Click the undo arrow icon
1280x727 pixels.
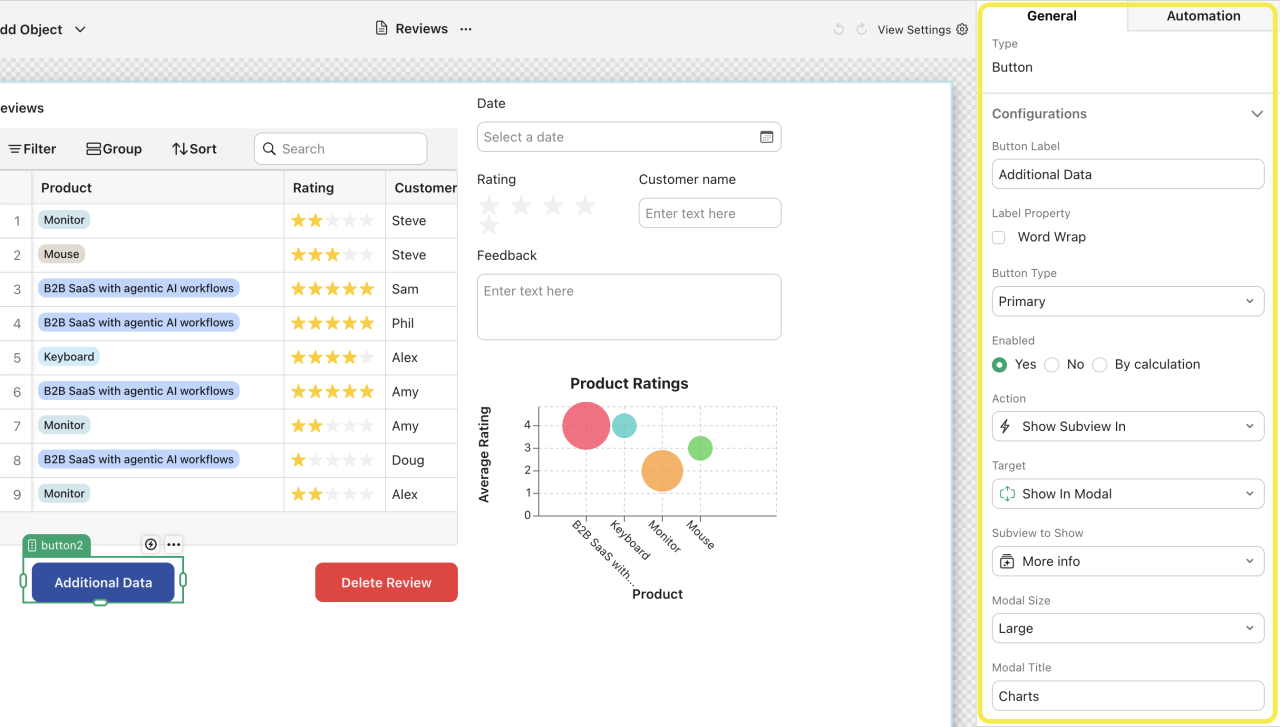pyautogui.click(x=839, y=30)
